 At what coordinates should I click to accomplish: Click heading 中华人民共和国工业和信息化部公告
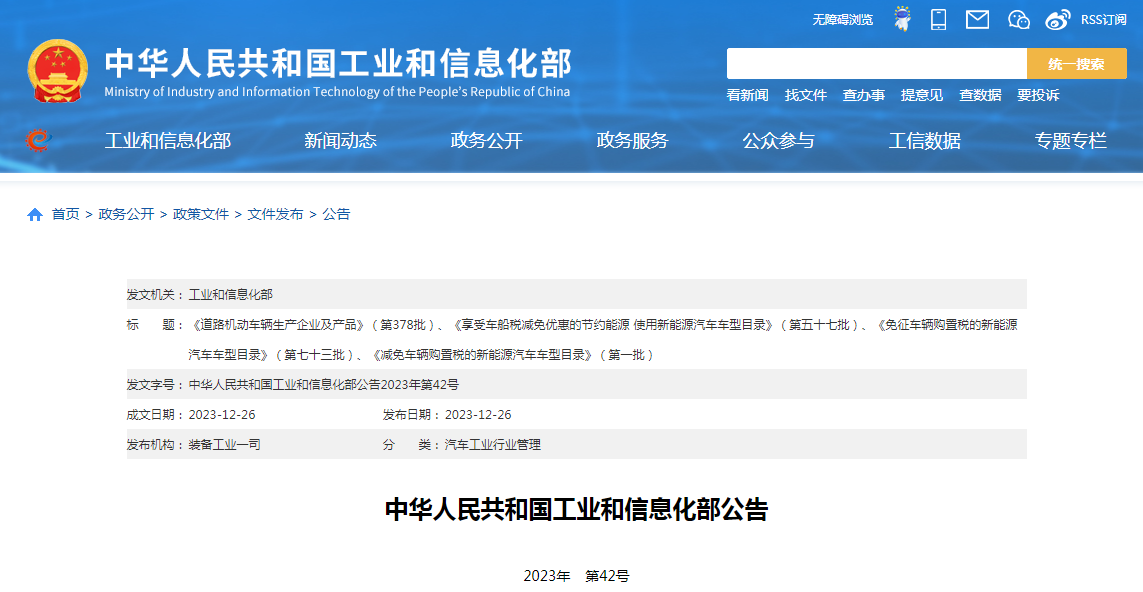click(x=577, y=510)
